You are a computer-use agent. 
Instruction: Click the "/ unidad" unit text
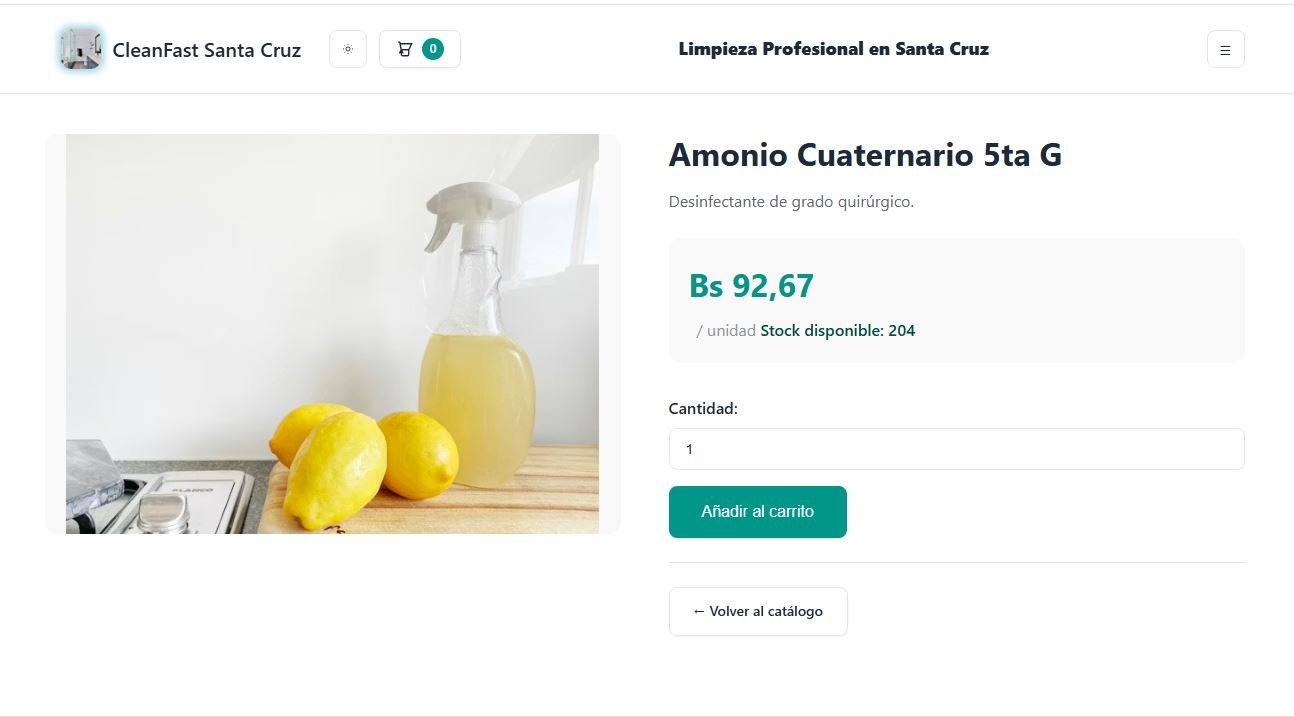coord(726,331)
